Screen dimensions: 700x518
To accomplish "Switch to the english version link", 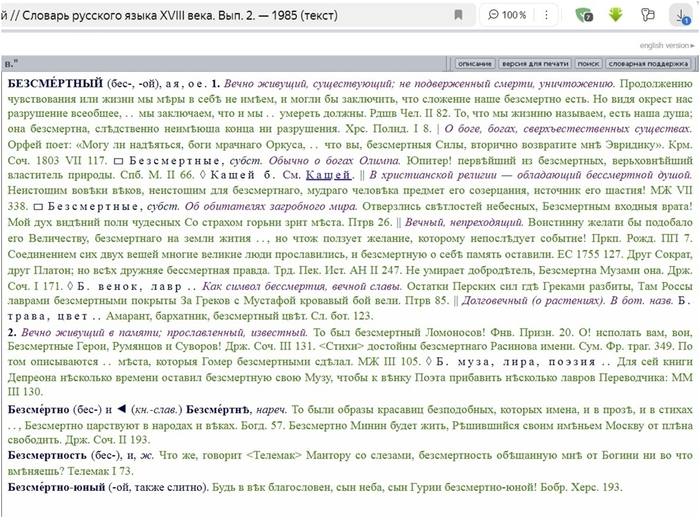I will click(666, 46).
